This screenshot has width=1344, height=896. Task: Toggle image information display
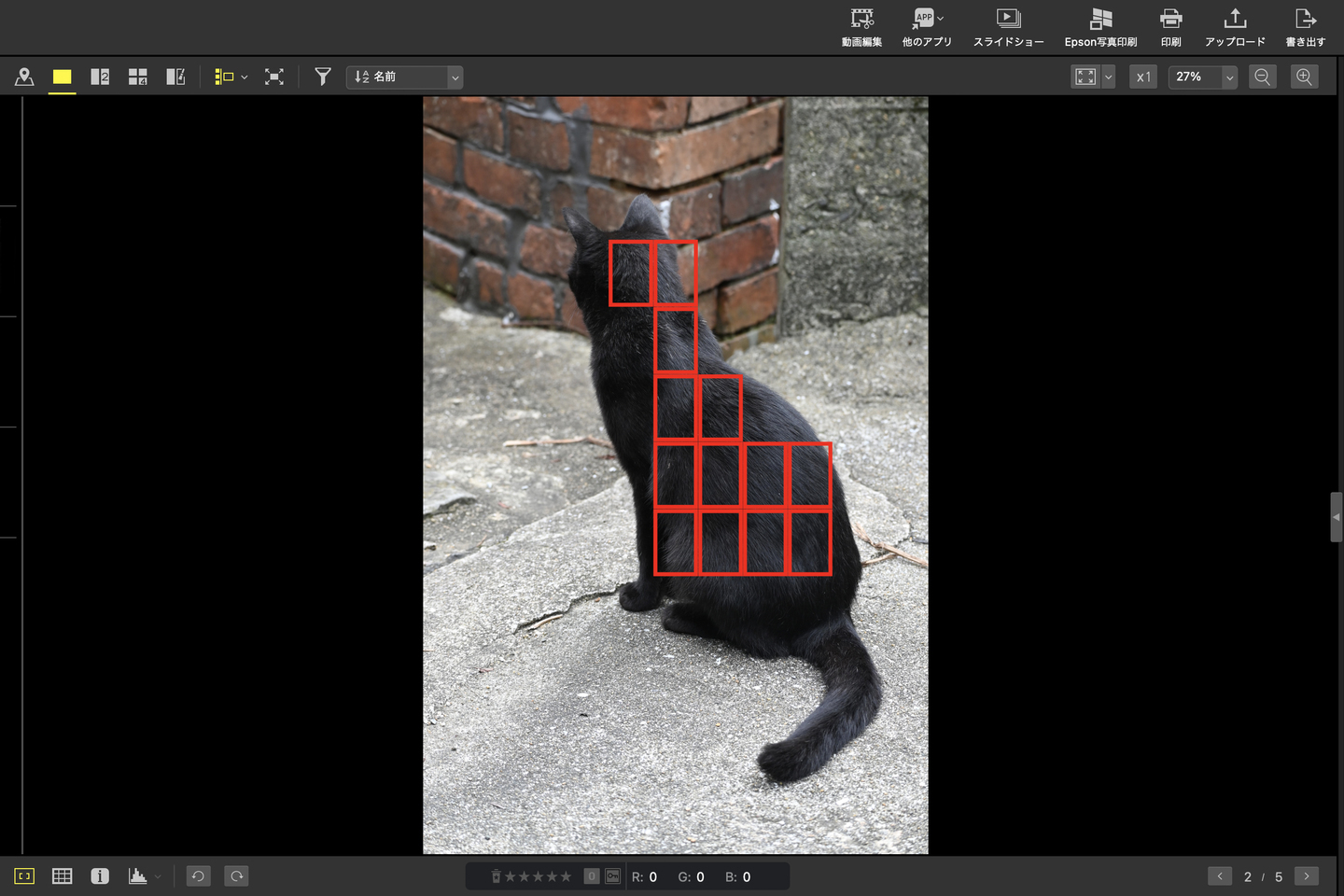pyautogui.click(x=100, y=876)
